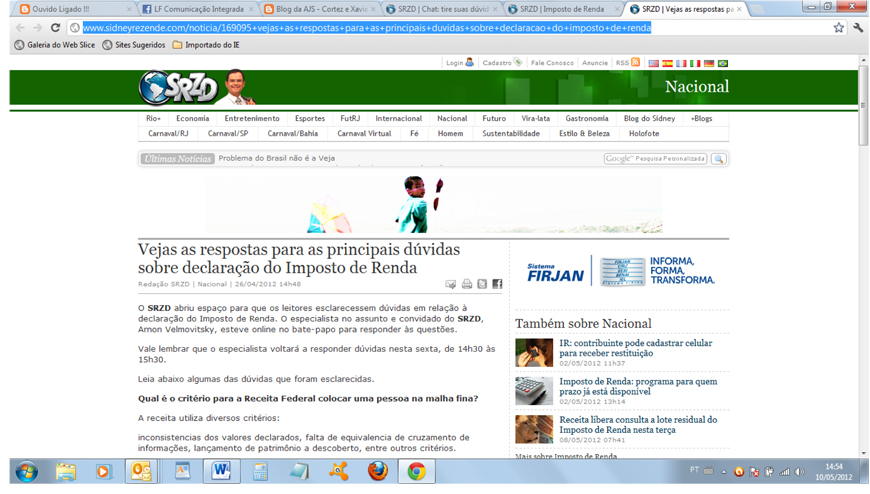Click the search magnifier button

(x=719, y=159)
